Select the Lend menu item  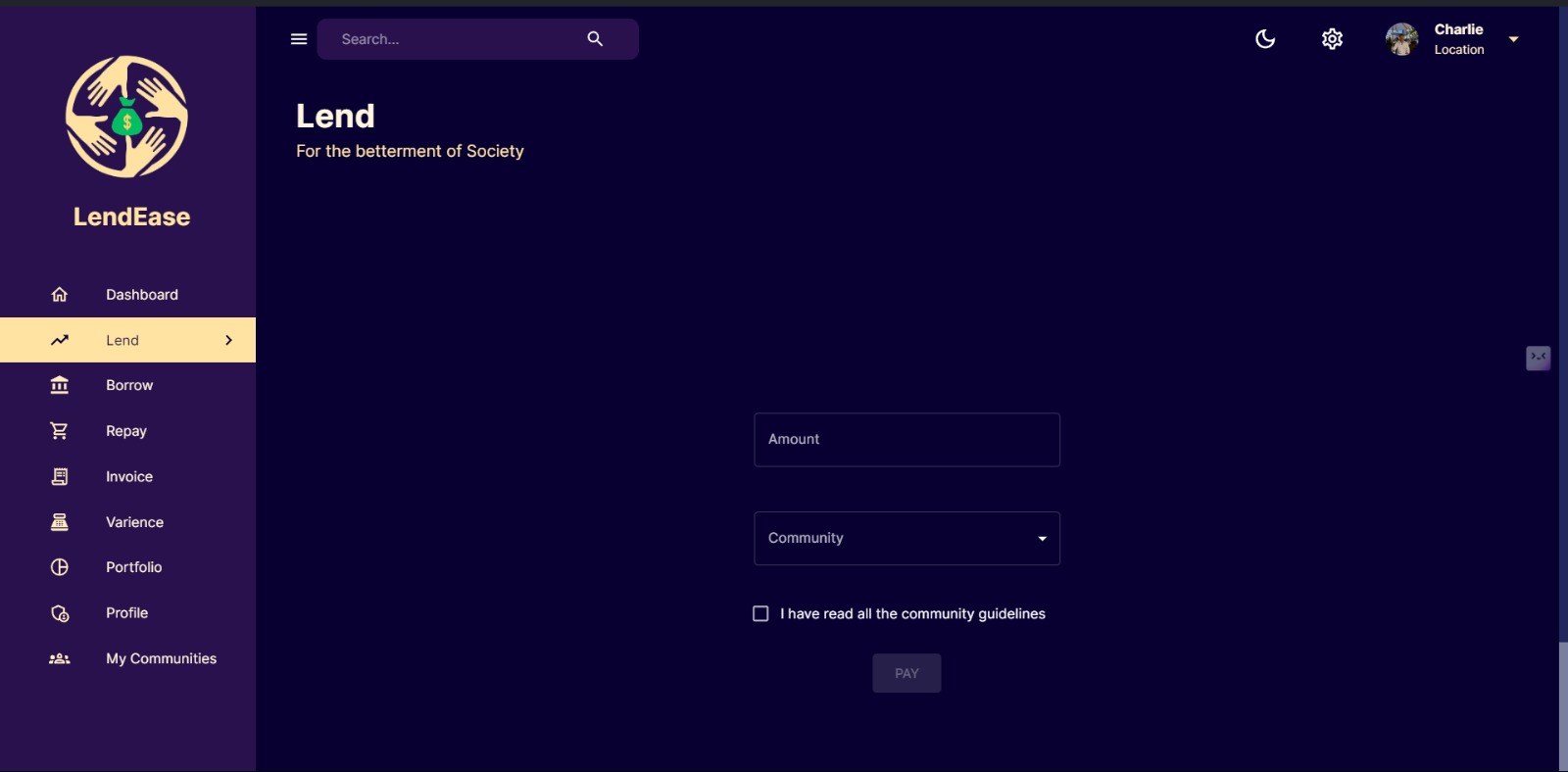(127, 340)
